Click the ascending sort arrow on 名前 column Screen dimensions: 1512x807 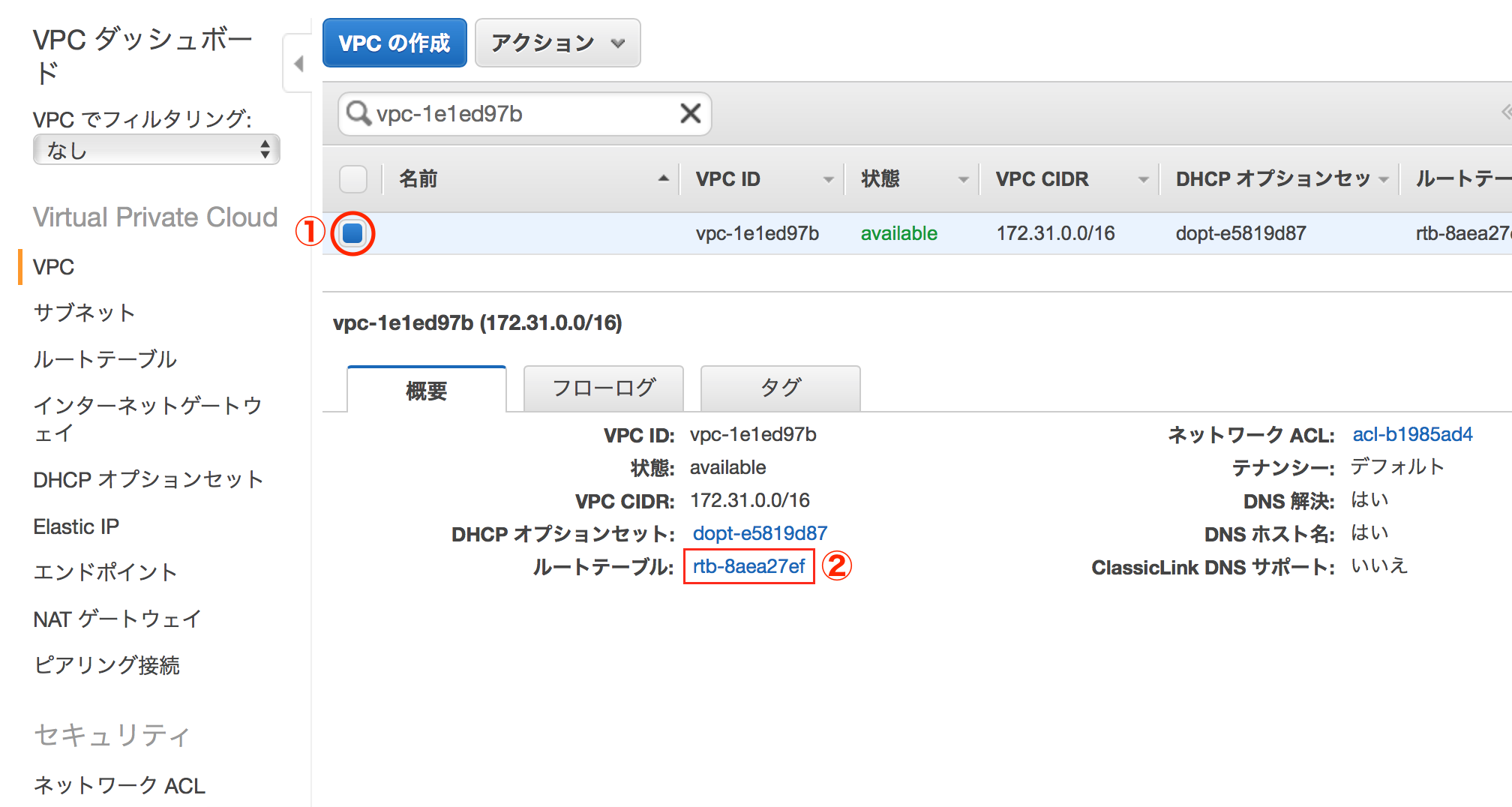663,178
